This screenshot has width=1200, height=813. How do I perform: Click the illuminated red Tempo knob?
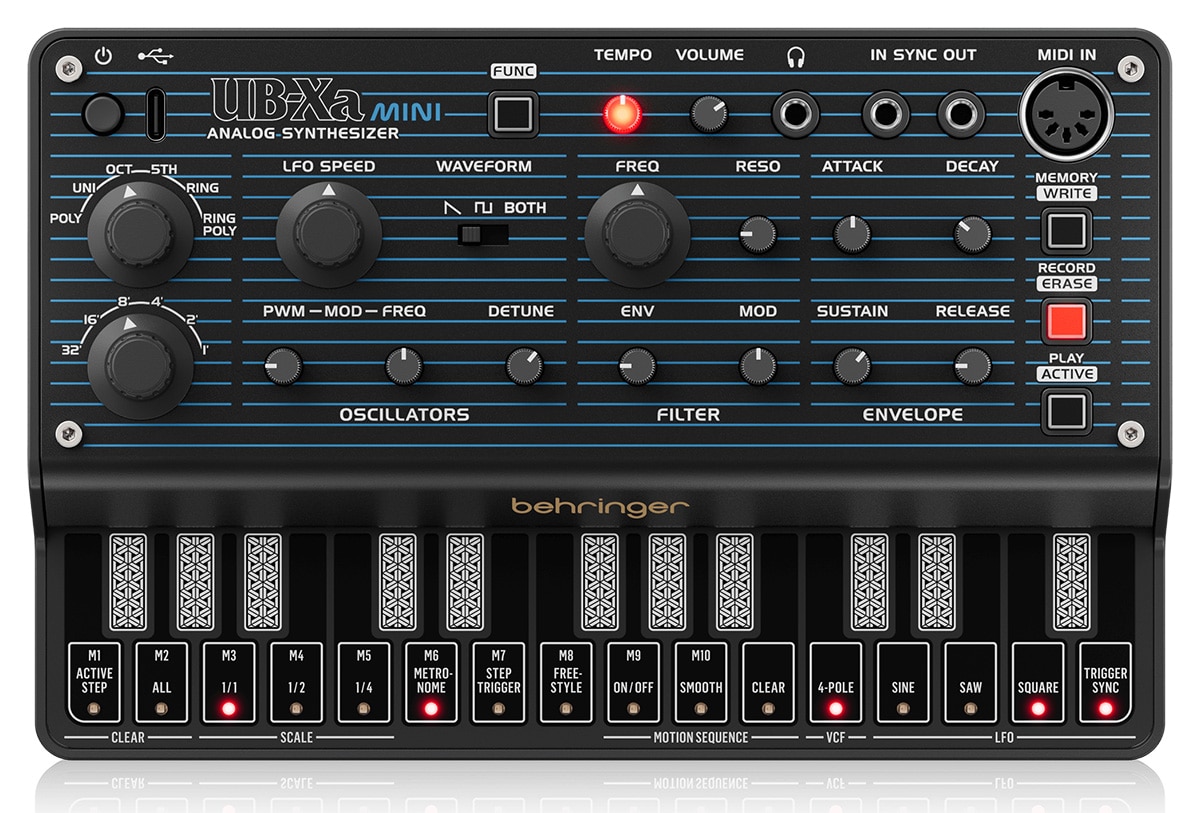pyautogui.click(x=621, y=114)
